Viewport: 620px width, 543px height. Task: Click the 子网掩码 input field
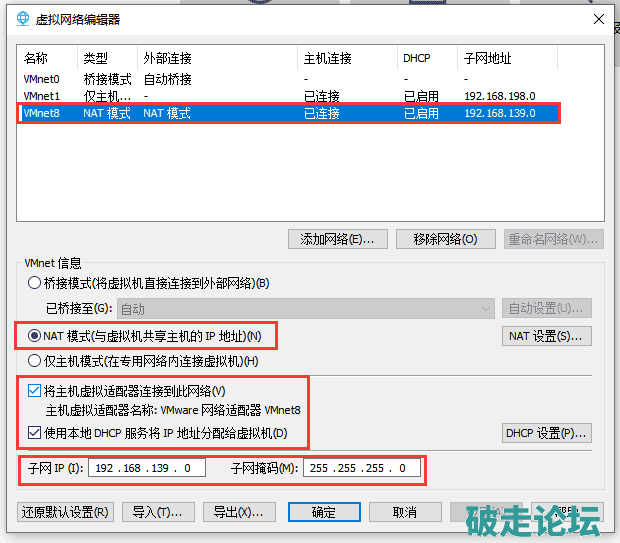(x=361, y=468)
